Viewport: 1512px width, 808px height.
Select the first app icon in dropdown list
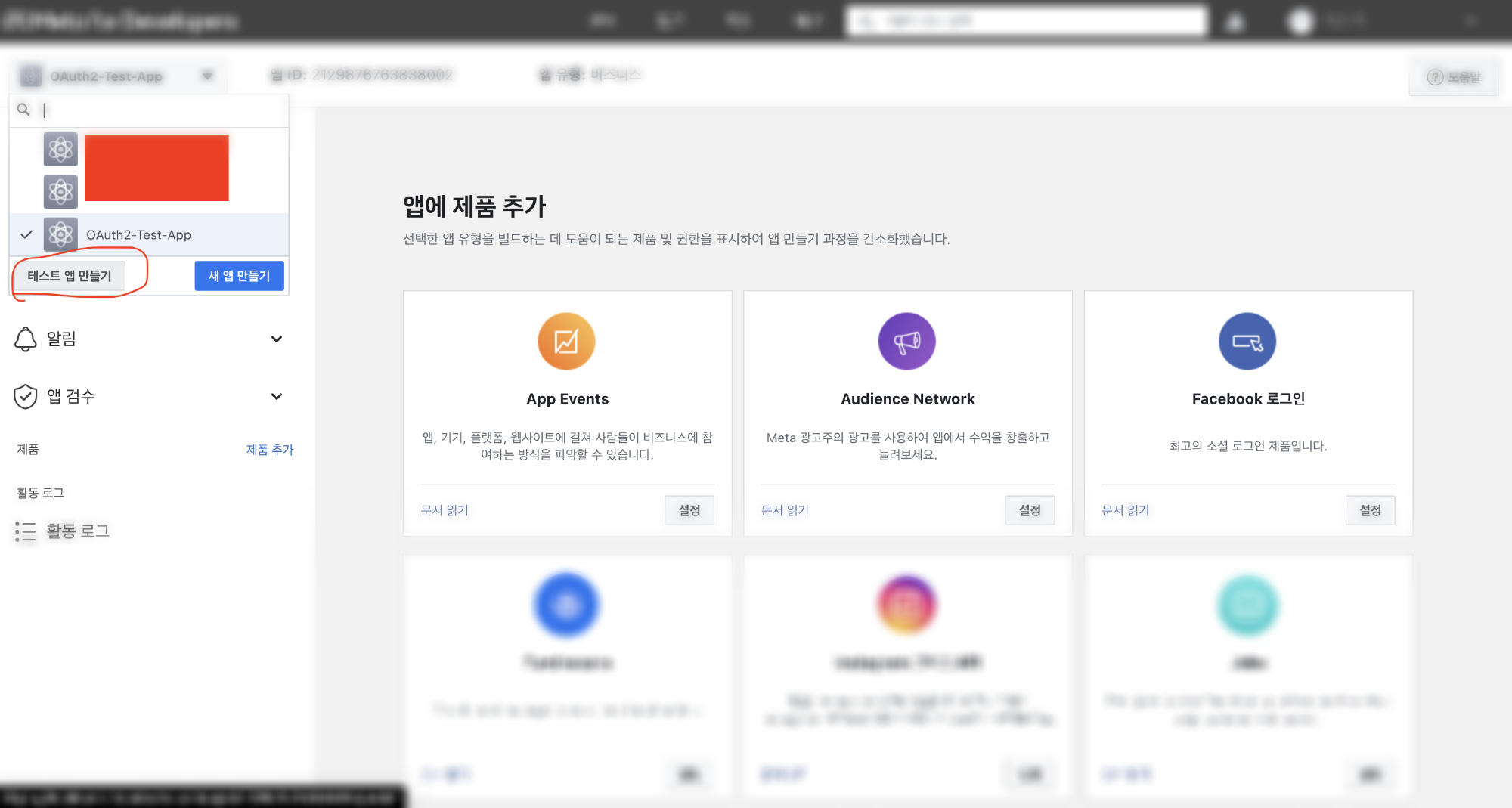(x=60, y=150)
